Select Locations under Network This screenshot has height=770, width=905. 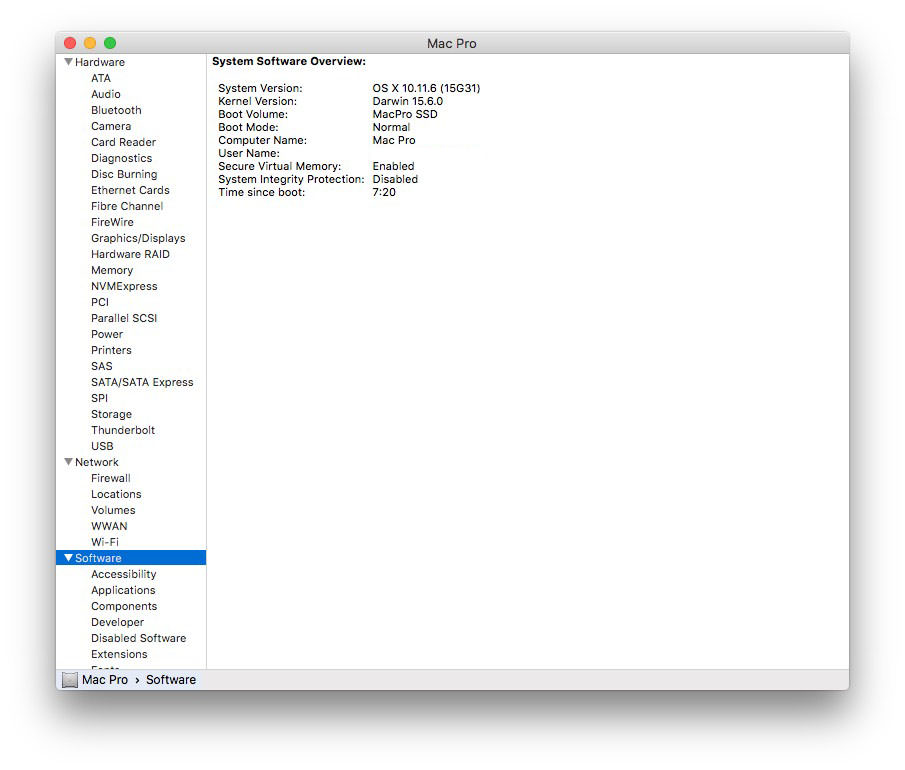tap(116, 494)
